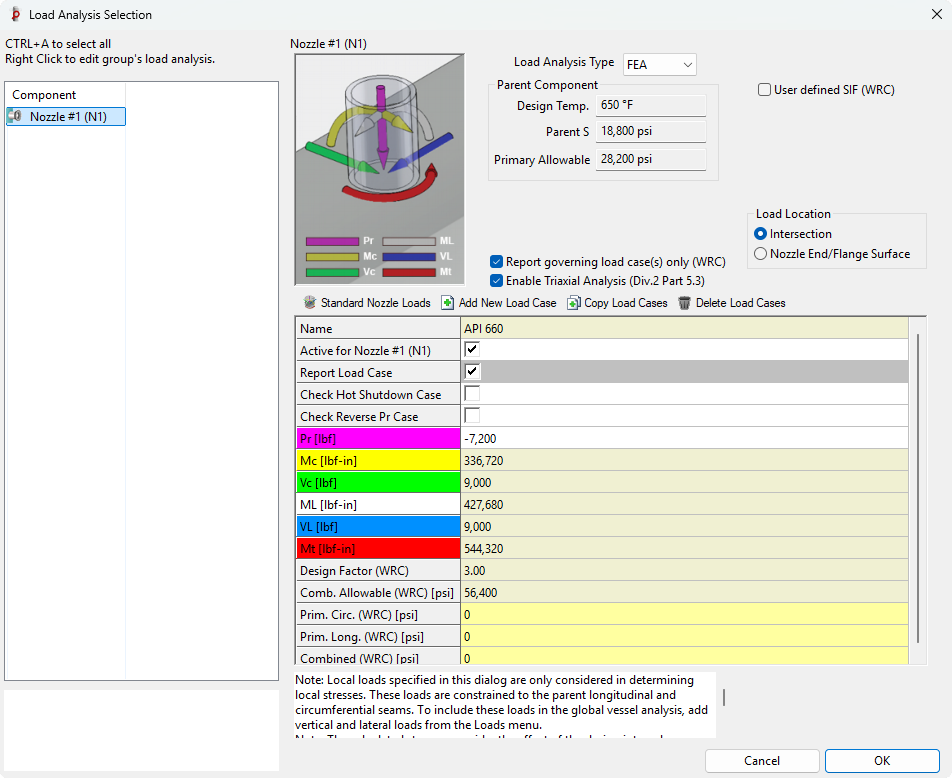The height and width of the screenshot is (778, 952).
Task: Enable User defined SIF (WRC) checkbox
Action: pos(765,90)
